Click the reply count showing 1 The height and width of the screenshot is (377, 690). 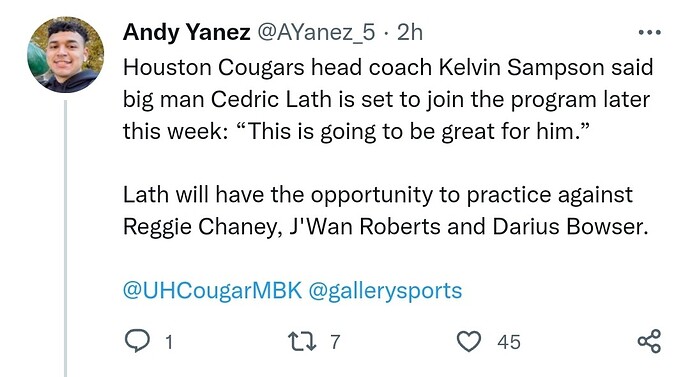click(169, 342)
